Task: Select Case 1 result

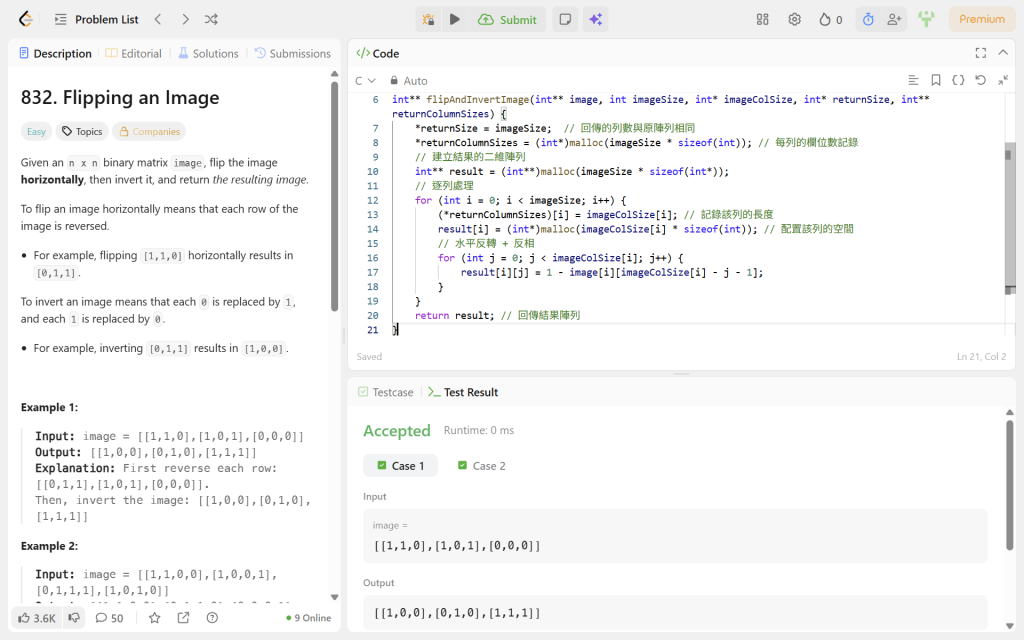Action: pyautogui.click(x=400, y=466)
